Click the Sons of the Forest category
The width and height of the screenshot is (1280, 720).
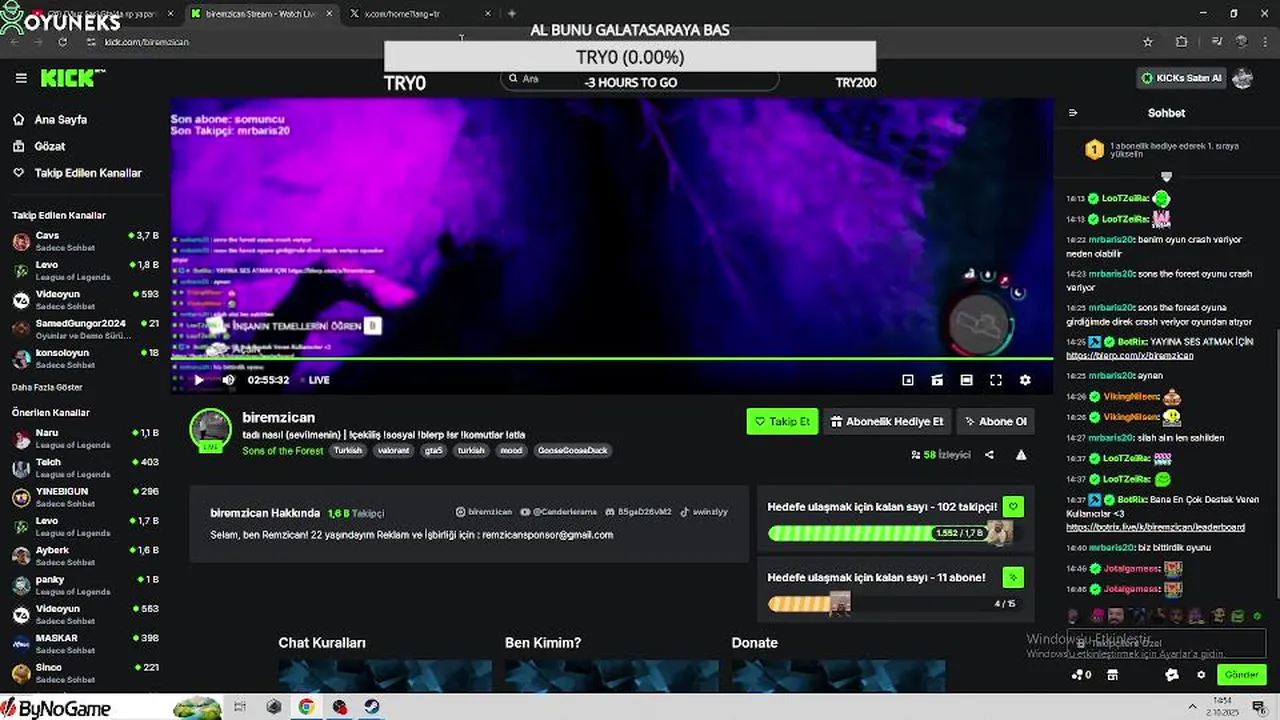(x=282, y=451)
